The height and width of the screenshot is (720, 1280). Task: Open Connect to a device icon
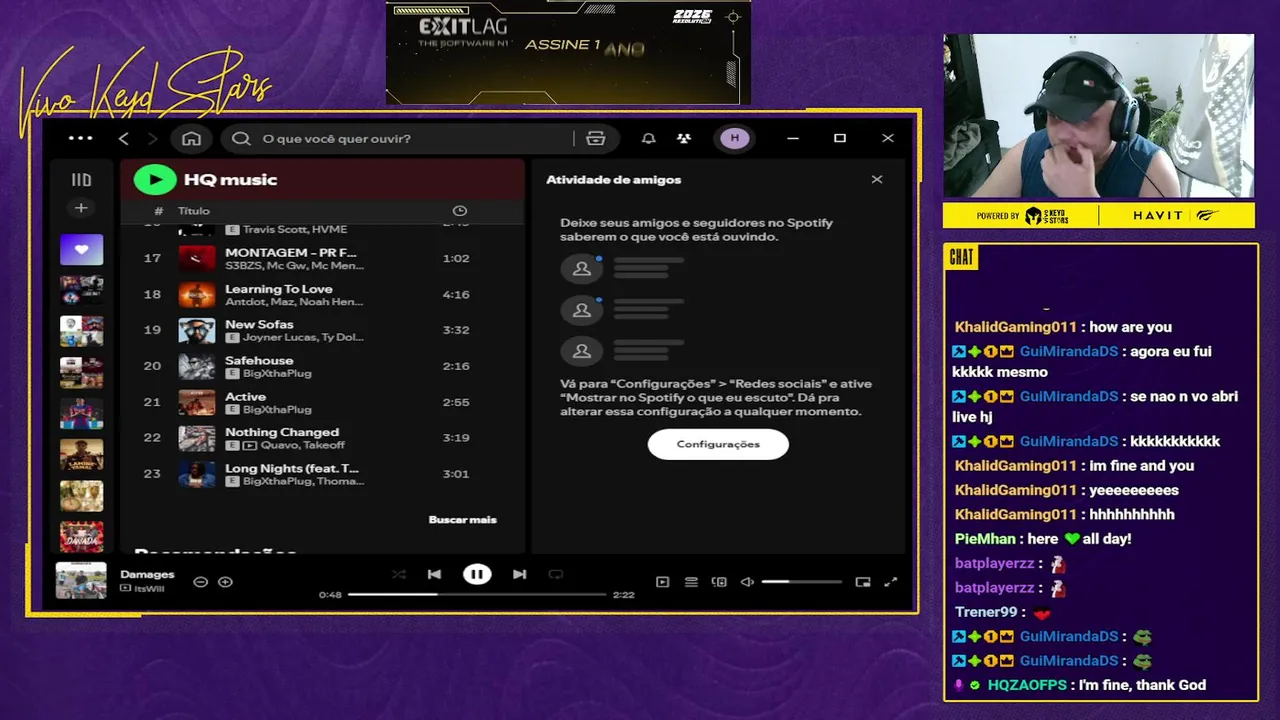pyautogui.click(x=719, y=582)
